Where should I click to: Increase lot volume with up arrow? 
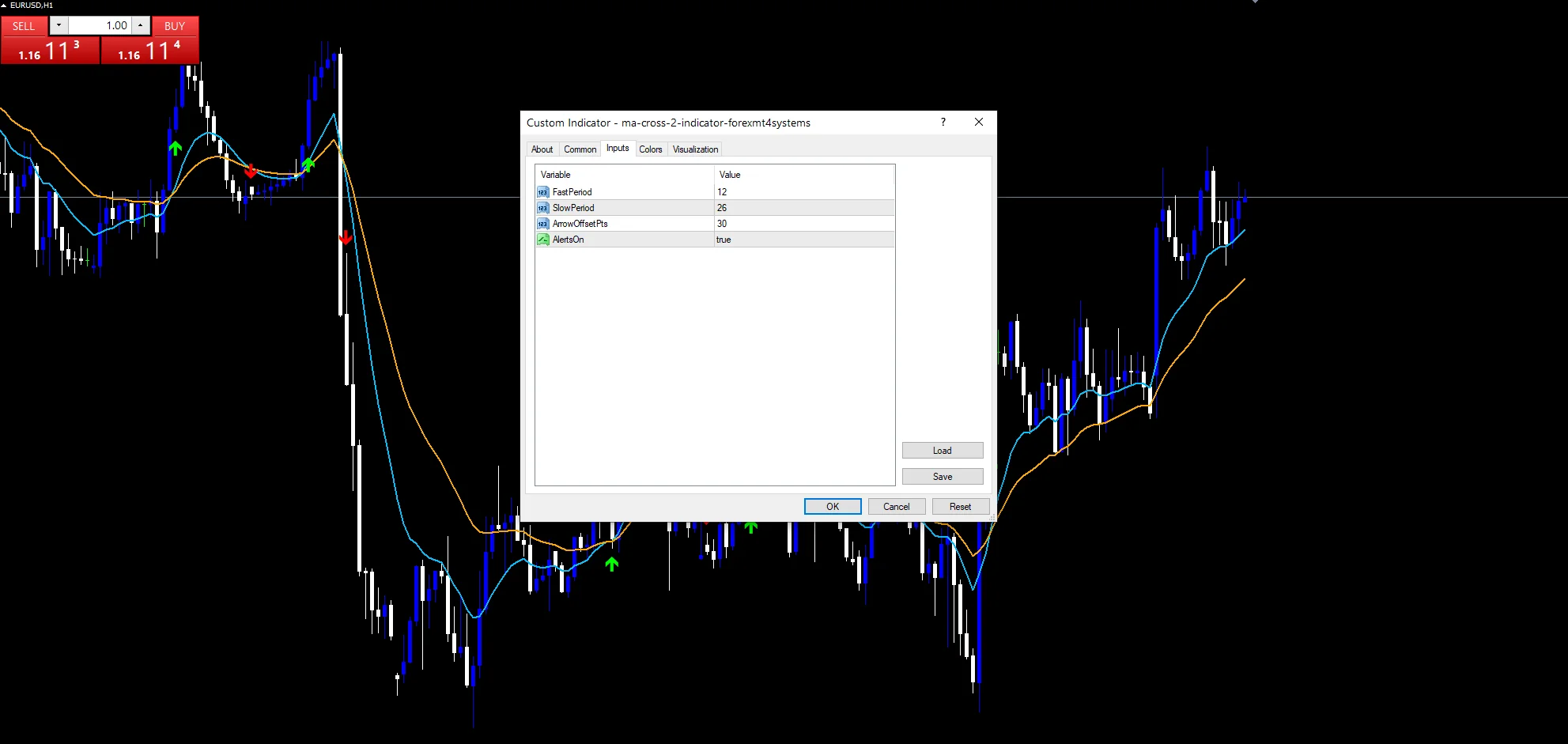(141, 25)
